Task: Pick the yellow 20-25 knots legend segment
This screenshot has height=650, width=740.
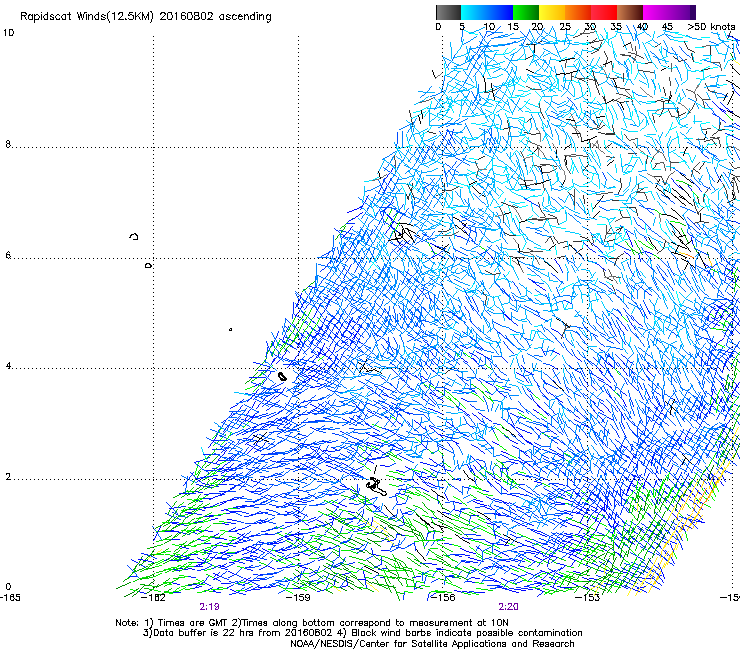Action: 552,12
